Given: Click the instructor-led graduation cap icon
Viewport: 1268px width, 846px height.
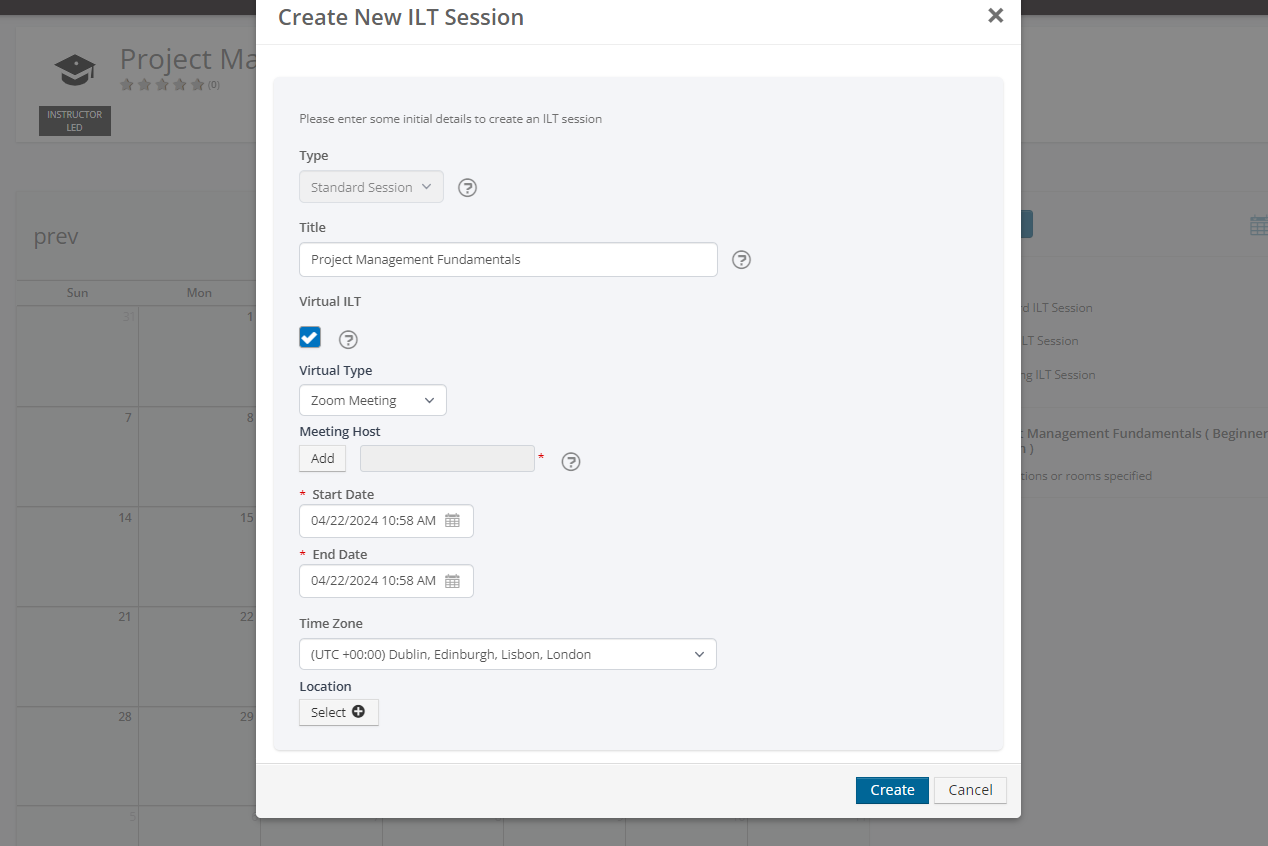Looking at the screenshot, I should pos(75,70).
